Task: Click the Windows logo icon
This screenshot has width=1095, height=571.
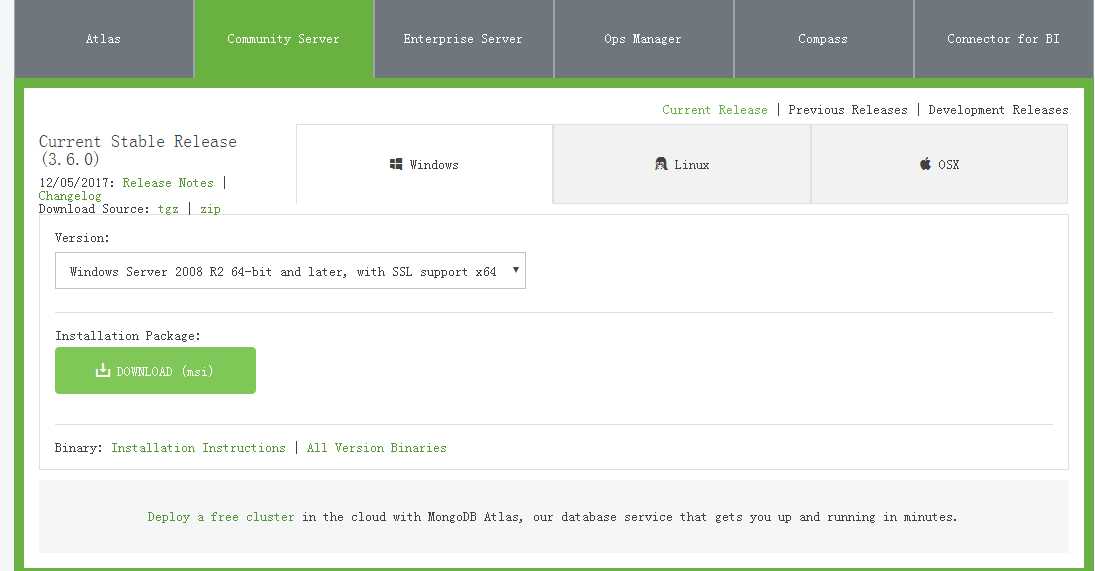Action: click(396, 164)
